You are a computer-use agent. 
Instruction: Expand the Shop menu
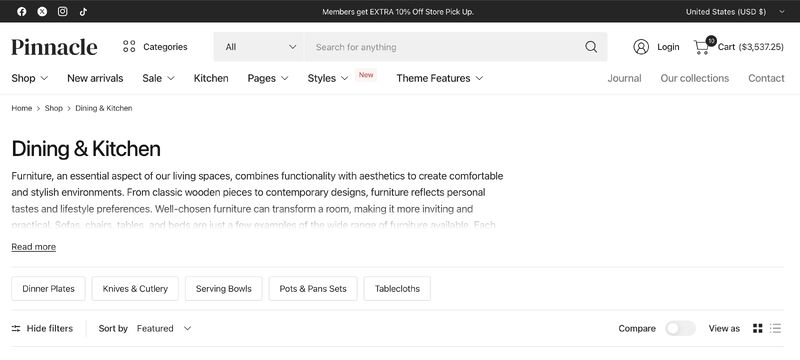(x=30, y=78)
